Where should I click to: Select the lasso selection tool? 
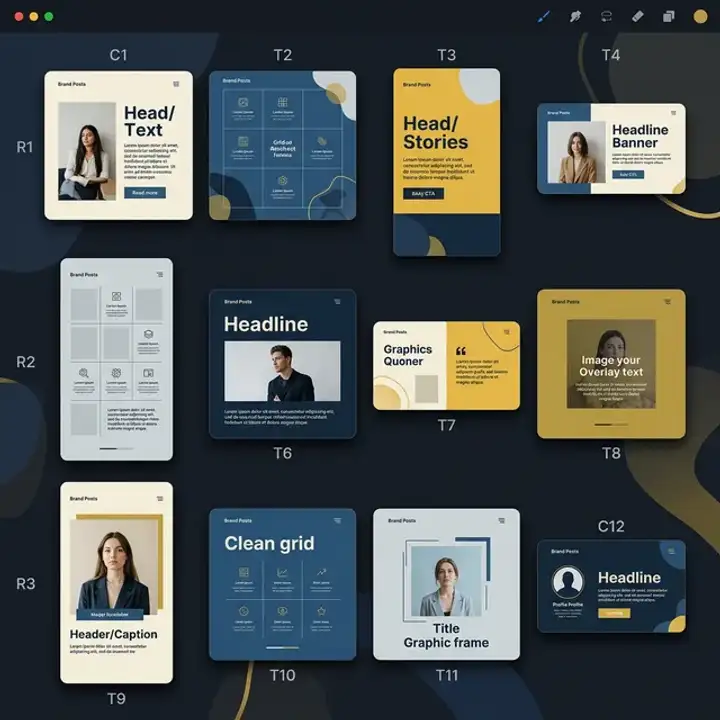[x=606, y=17]
